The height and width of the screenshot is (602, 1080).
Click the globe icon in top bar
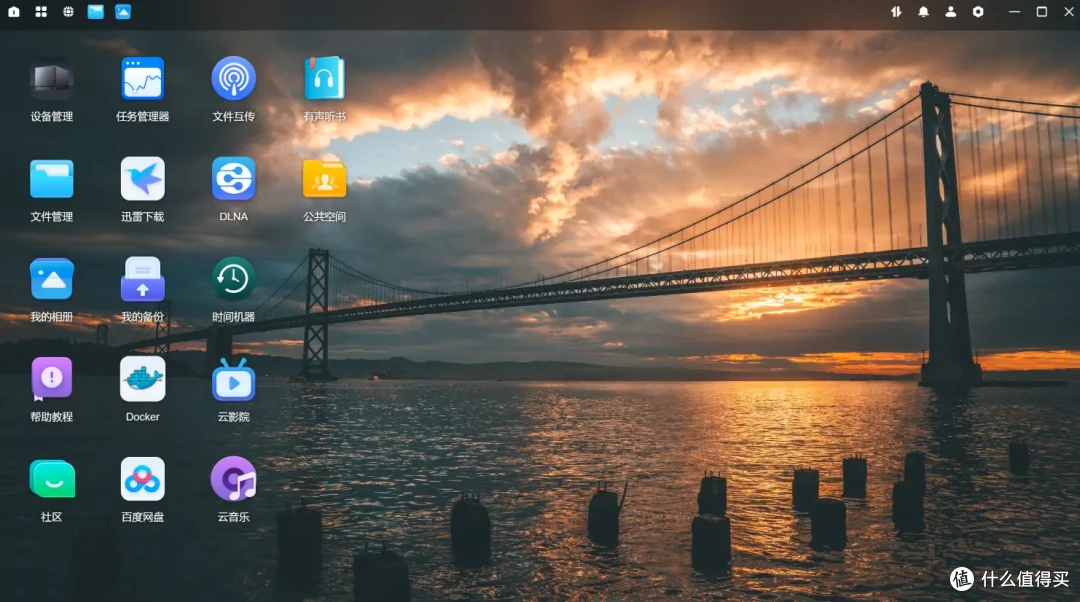[68, 12]
